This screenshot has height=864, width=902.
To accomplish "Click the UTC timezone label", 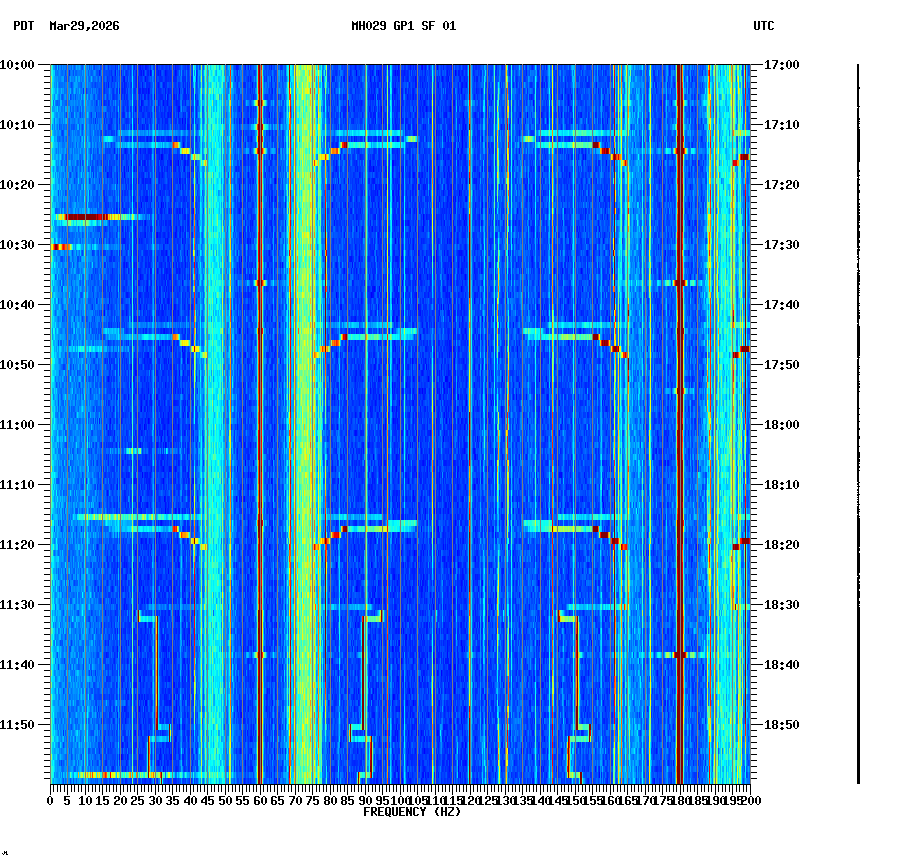I will click(763, 28).
